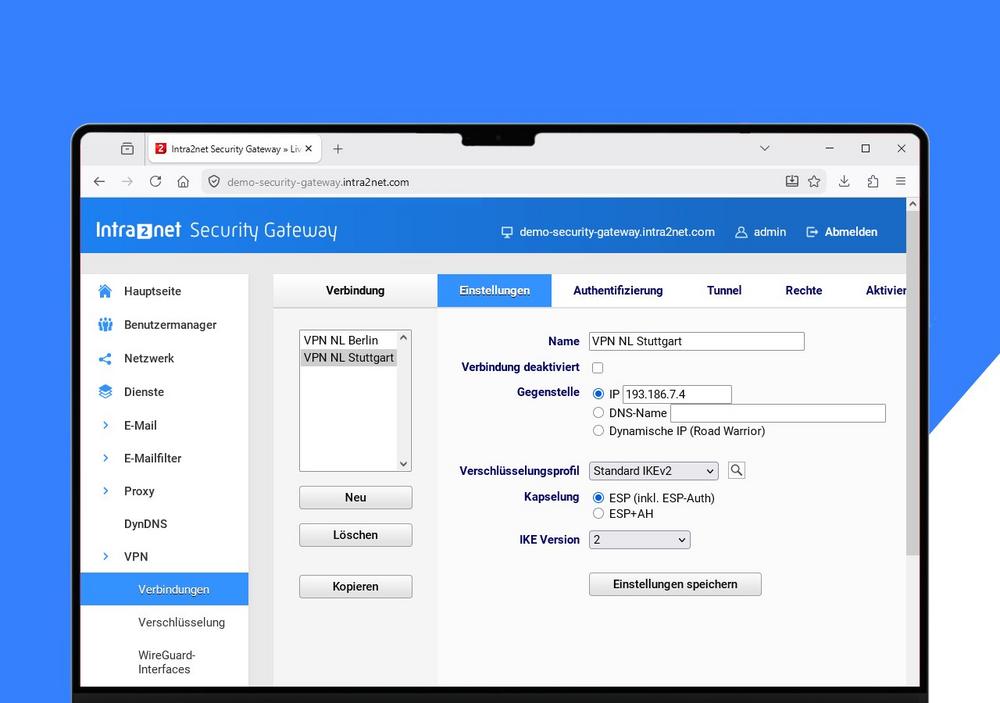Viewport: 1000px width, 703px height.
Task: Switch to the Tunnel tab
Action: (724, 290)
